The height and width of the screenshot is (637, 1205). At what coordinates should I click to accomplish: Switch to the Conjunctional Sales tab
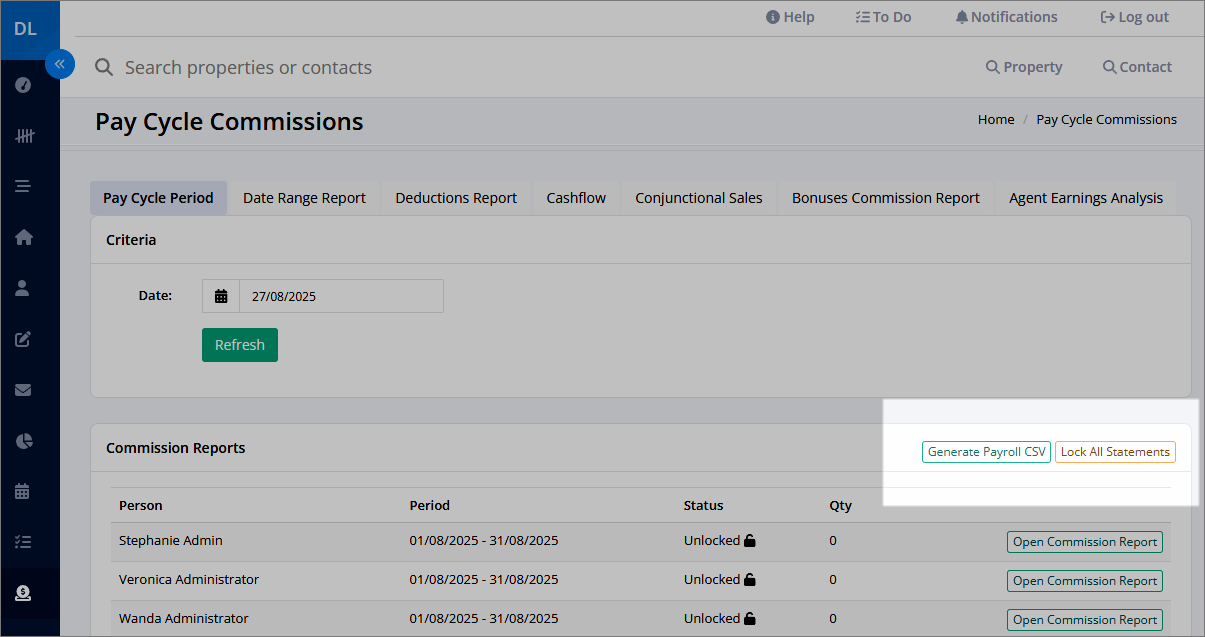[699, 198]
